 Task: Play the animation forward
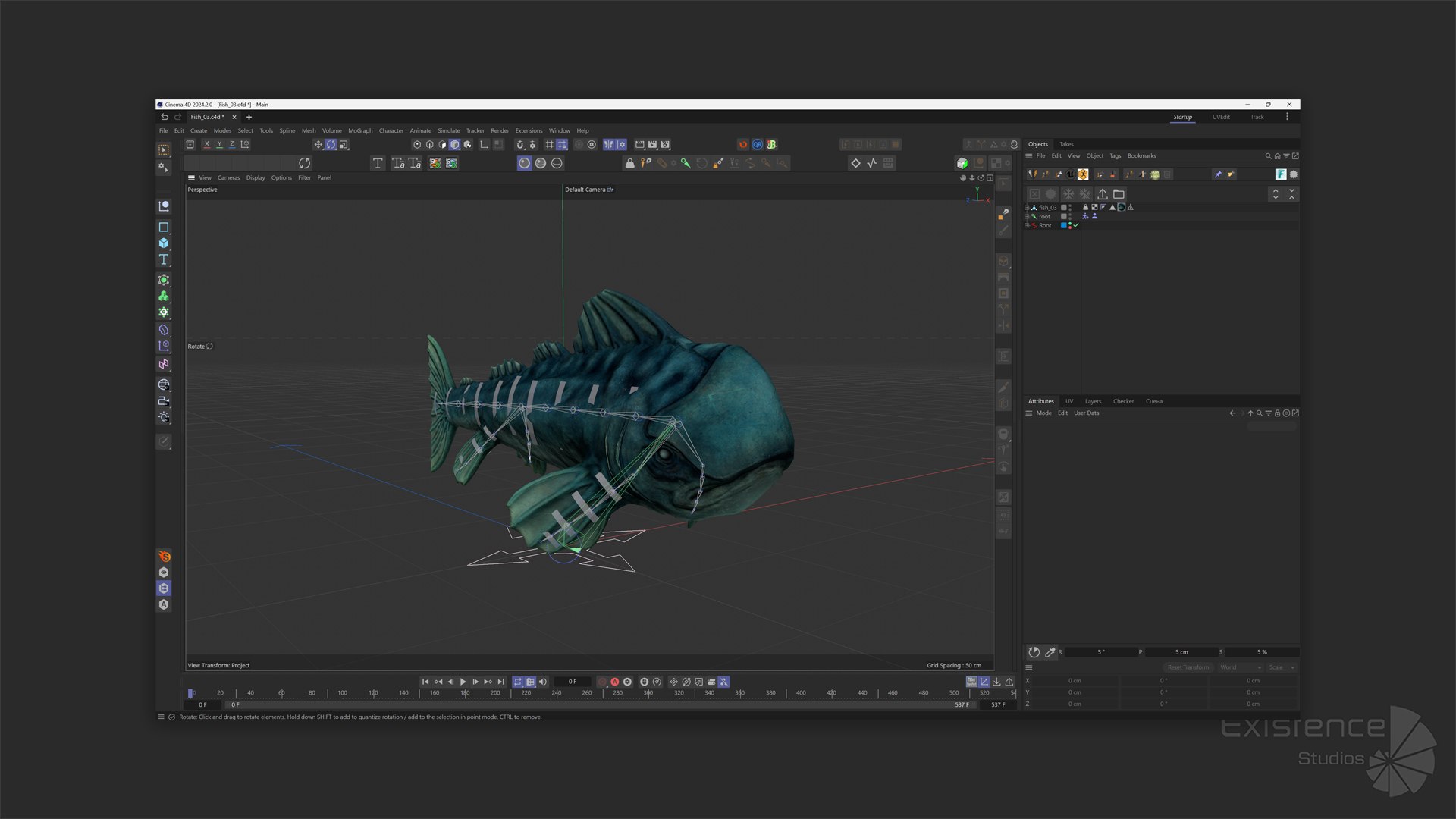click(463, 682)
